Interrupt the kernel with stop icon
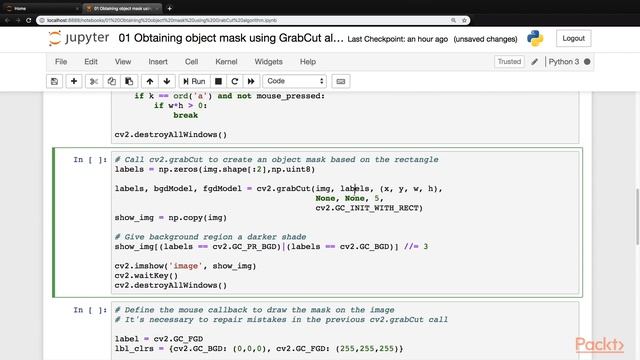Viewport: 640px width, 360px height. (x=218, y=81)
